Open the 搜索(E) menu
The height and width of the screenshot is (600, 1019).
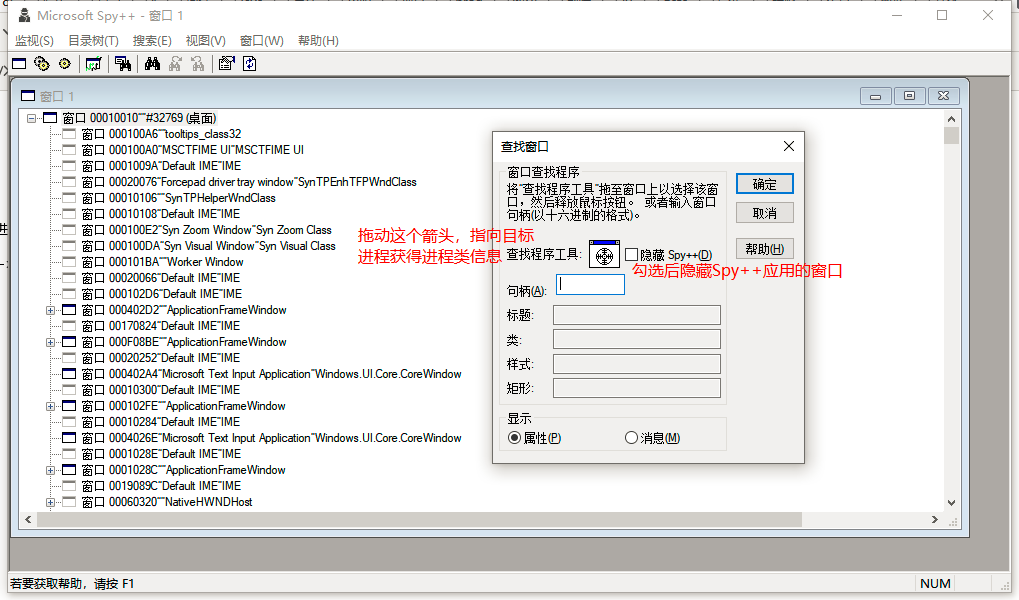coord(152,40)
